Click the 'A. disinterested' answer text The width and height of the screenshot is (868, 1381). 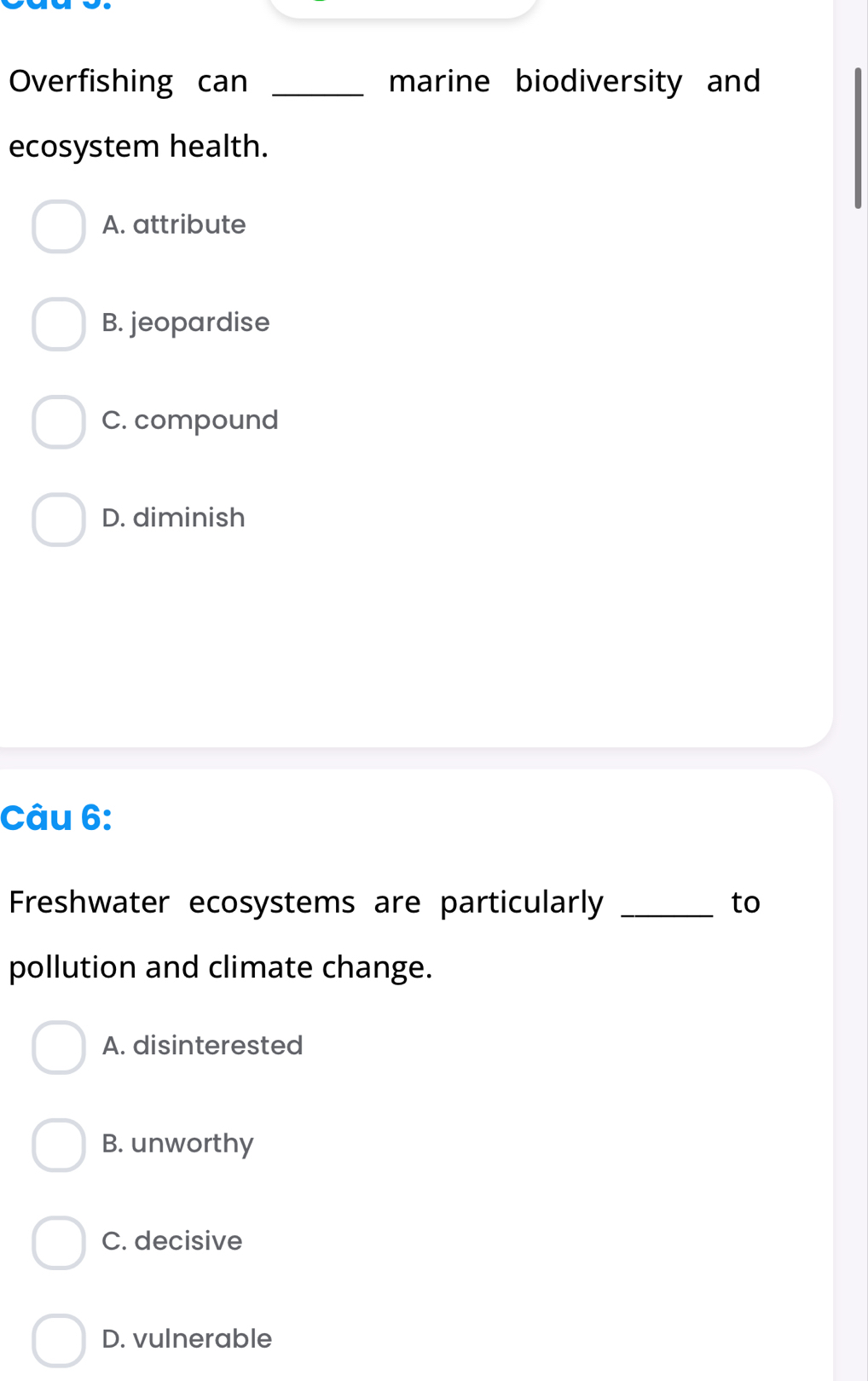[202, 1046]
